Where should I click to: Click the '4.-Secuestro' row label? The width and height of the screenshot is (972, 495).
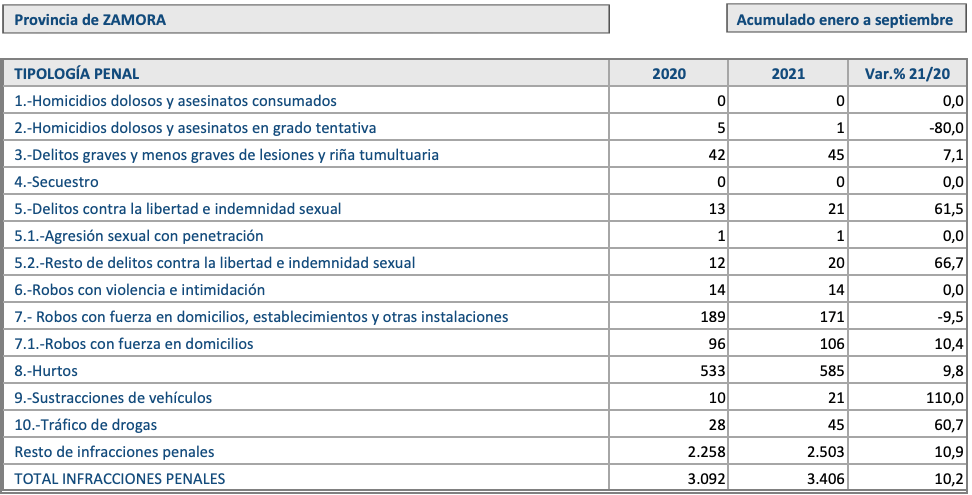point(56,182)
